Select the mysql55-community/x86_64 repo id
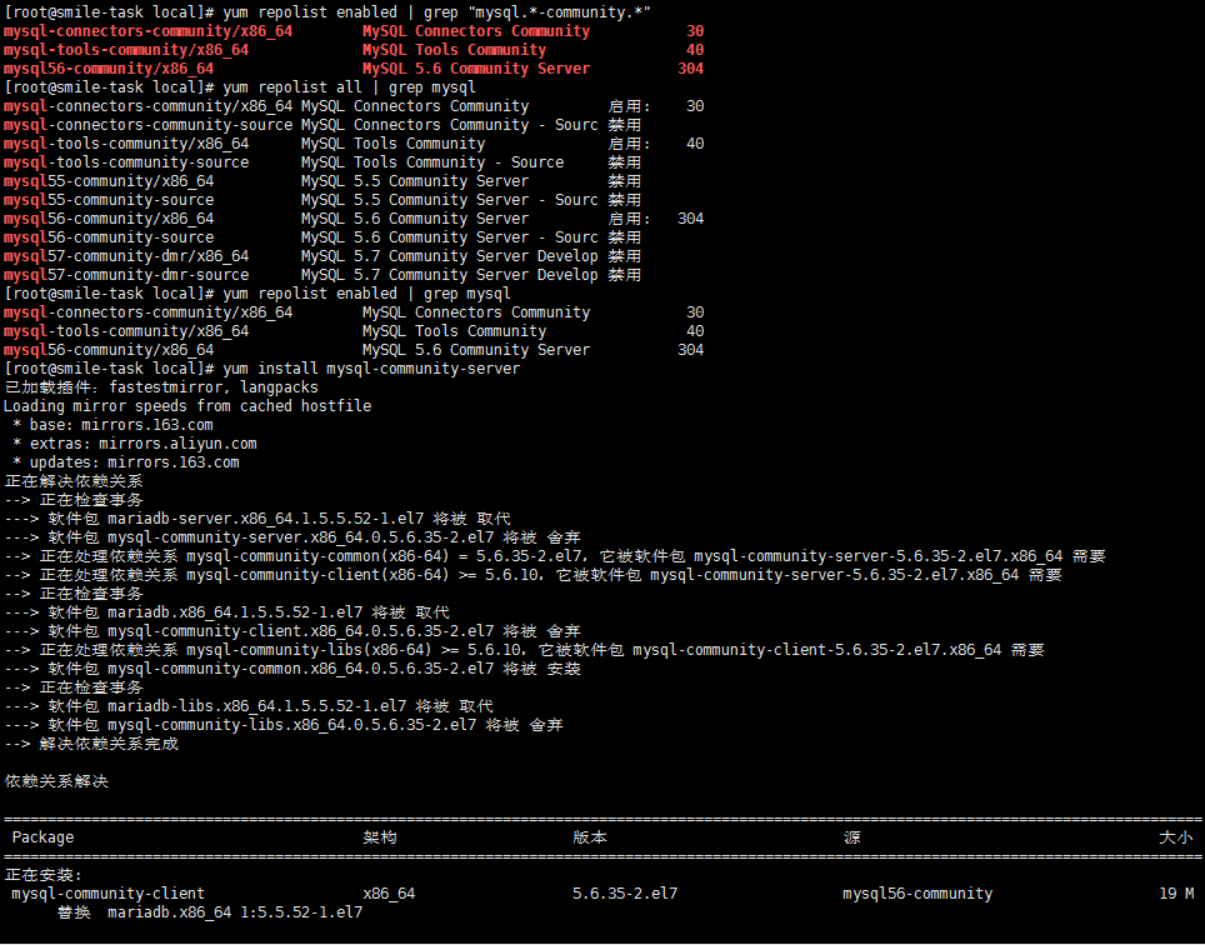The width and height of the screenshot is (1205, 945). point(108,181)
